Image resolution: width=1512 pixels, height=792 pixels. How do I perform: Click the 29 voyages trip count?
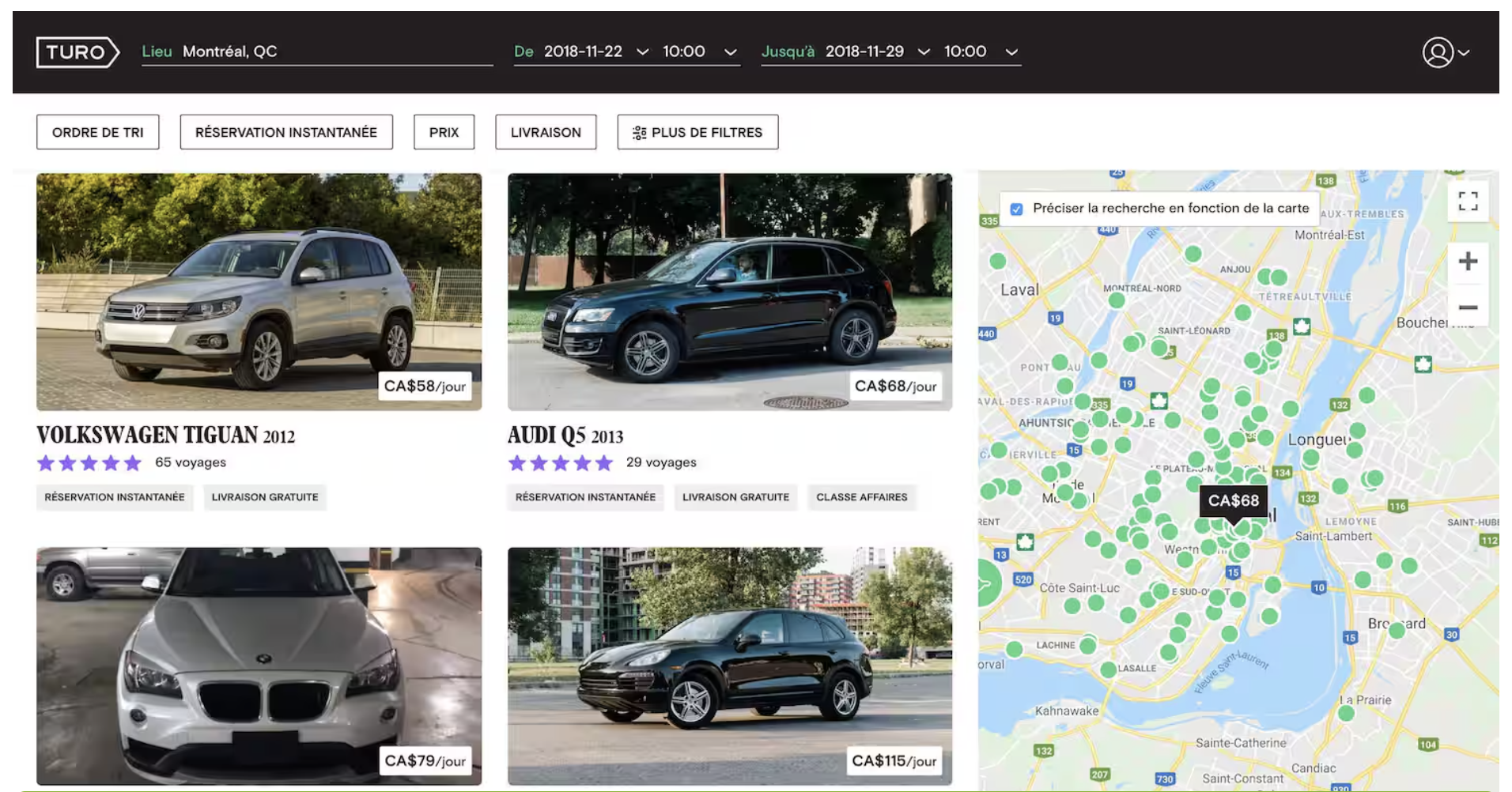[x=661, y=462]
